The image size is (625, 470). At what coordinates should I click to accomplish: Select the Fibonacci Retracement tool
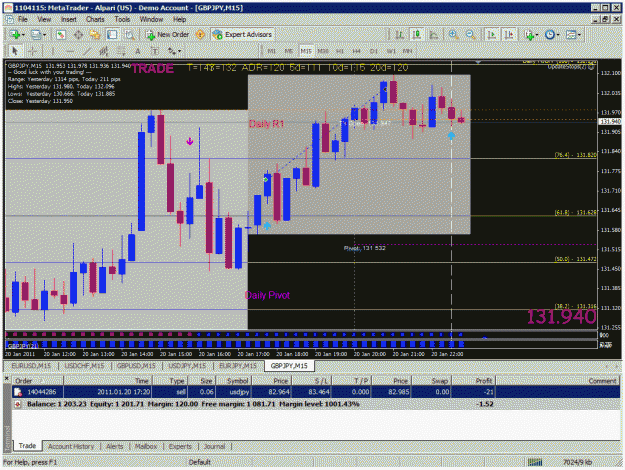(x=121, y=51)
